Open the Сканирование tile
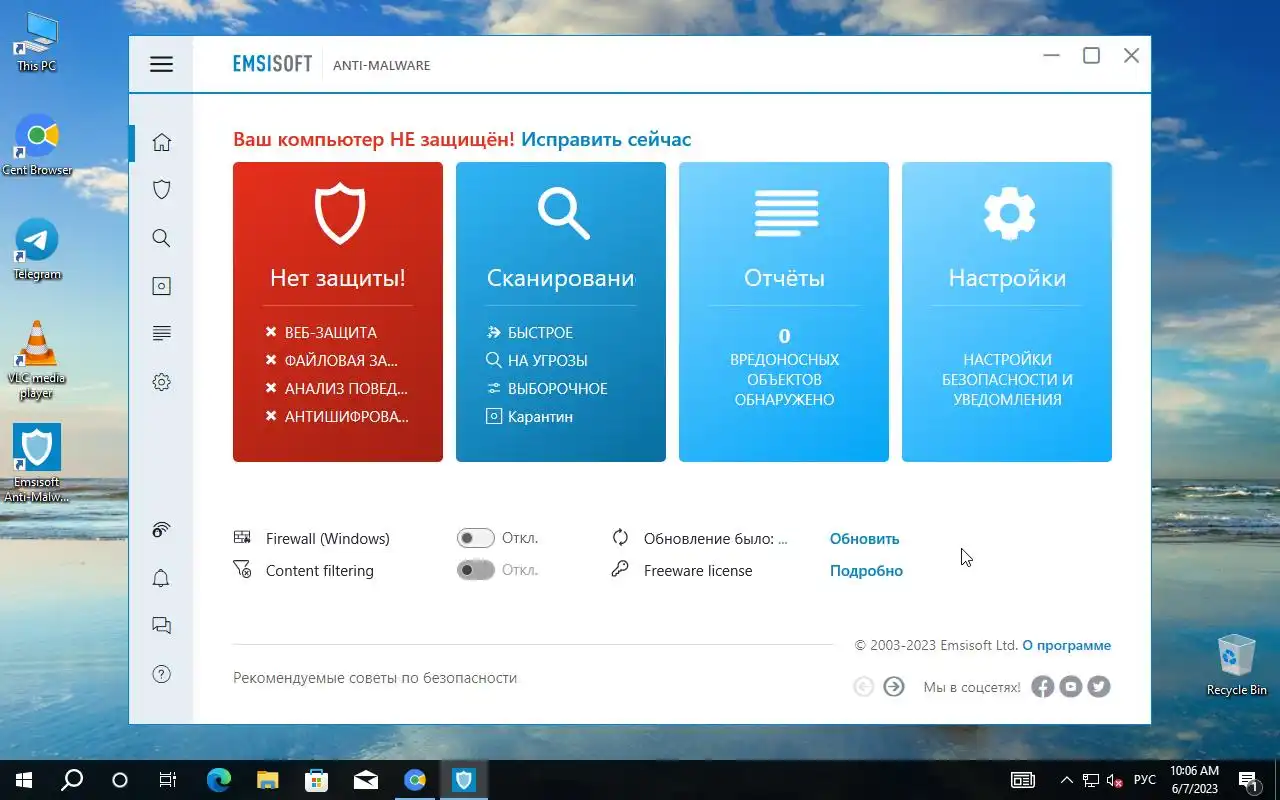The width and height of the screenshot is (1280, 800). tap(561, 312)
